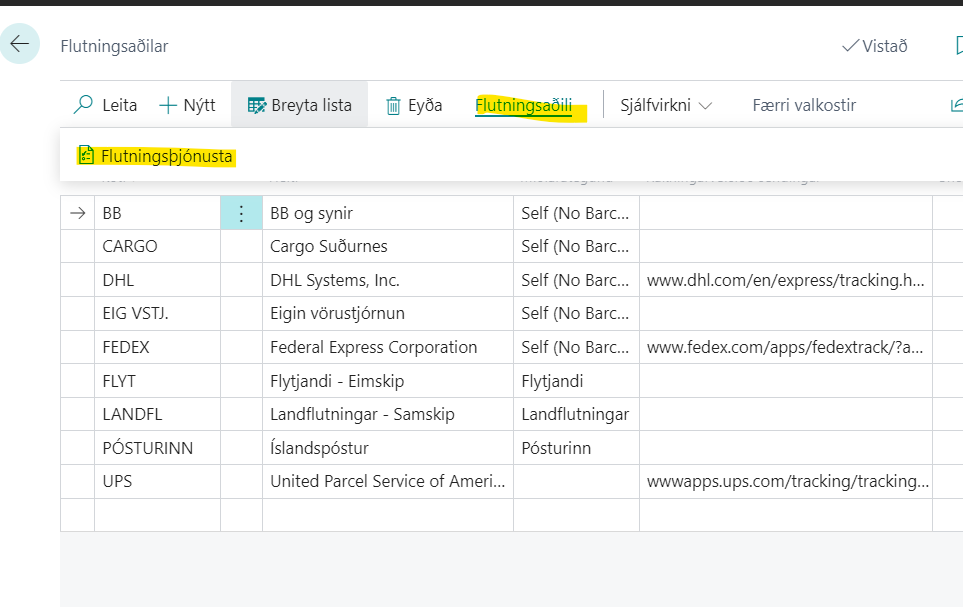This screenshot has width=963, height=607.
Task: Open the Flutningsaðili menu tab
Action: pyautogui.click(x=523, y=105)
